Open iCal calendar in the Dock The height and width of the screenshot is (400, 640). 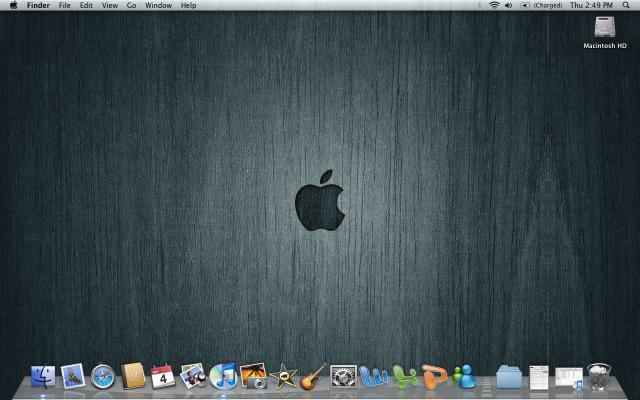click(x=163, y=376)
